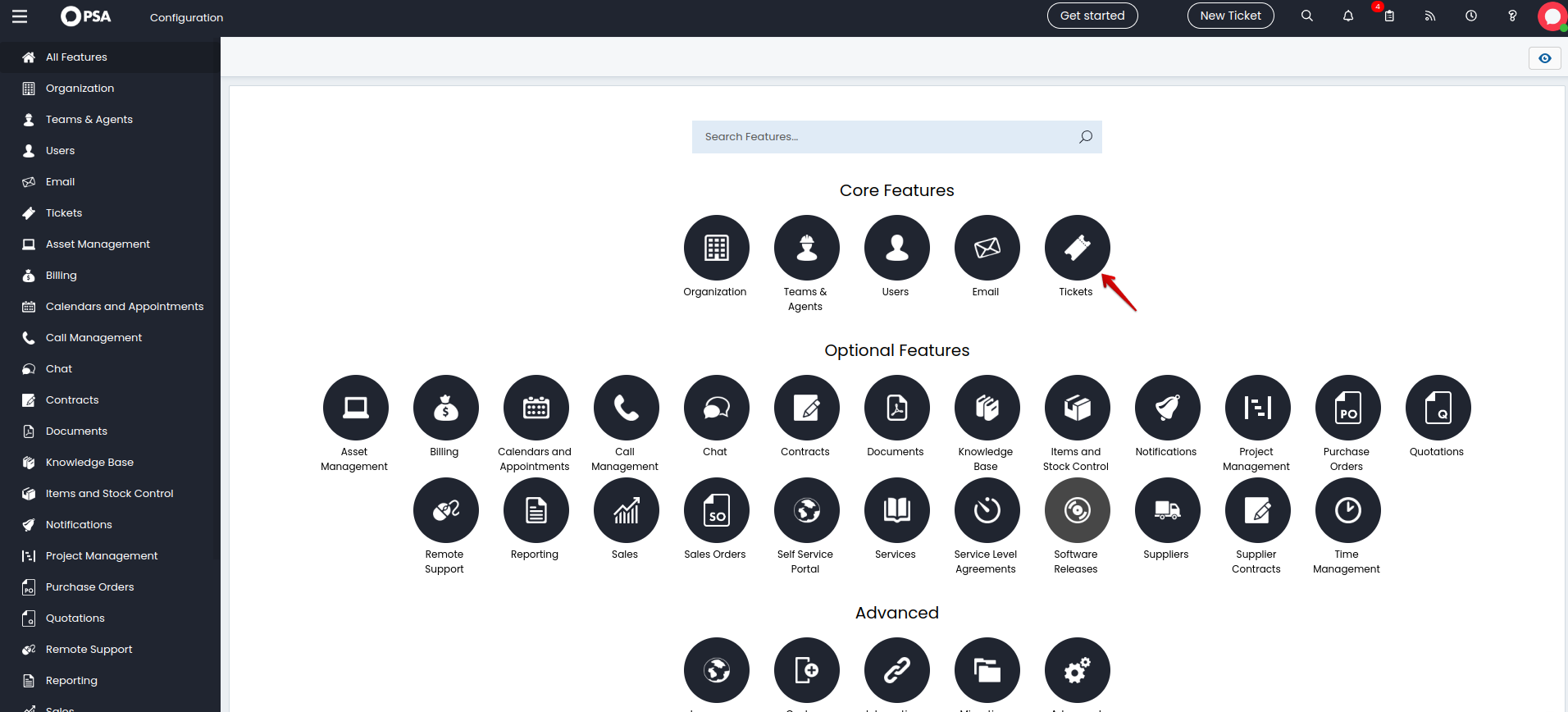Image resolution: width=1568 pixels, height=712 pixels.
Task: Click the global search magnifier icon
Action: [1307, 16]
